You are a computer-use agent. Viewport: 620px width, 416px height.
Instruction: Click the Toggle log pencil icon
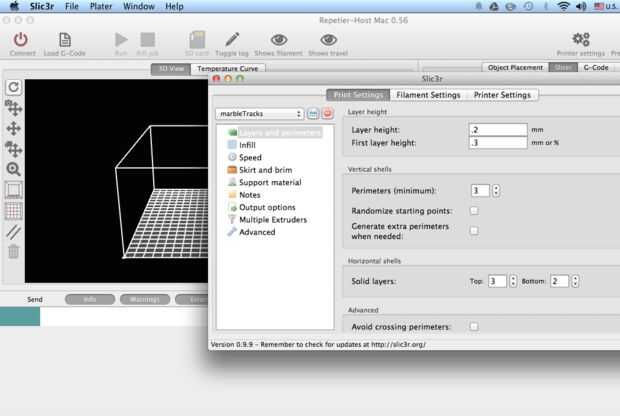(232, 40)
